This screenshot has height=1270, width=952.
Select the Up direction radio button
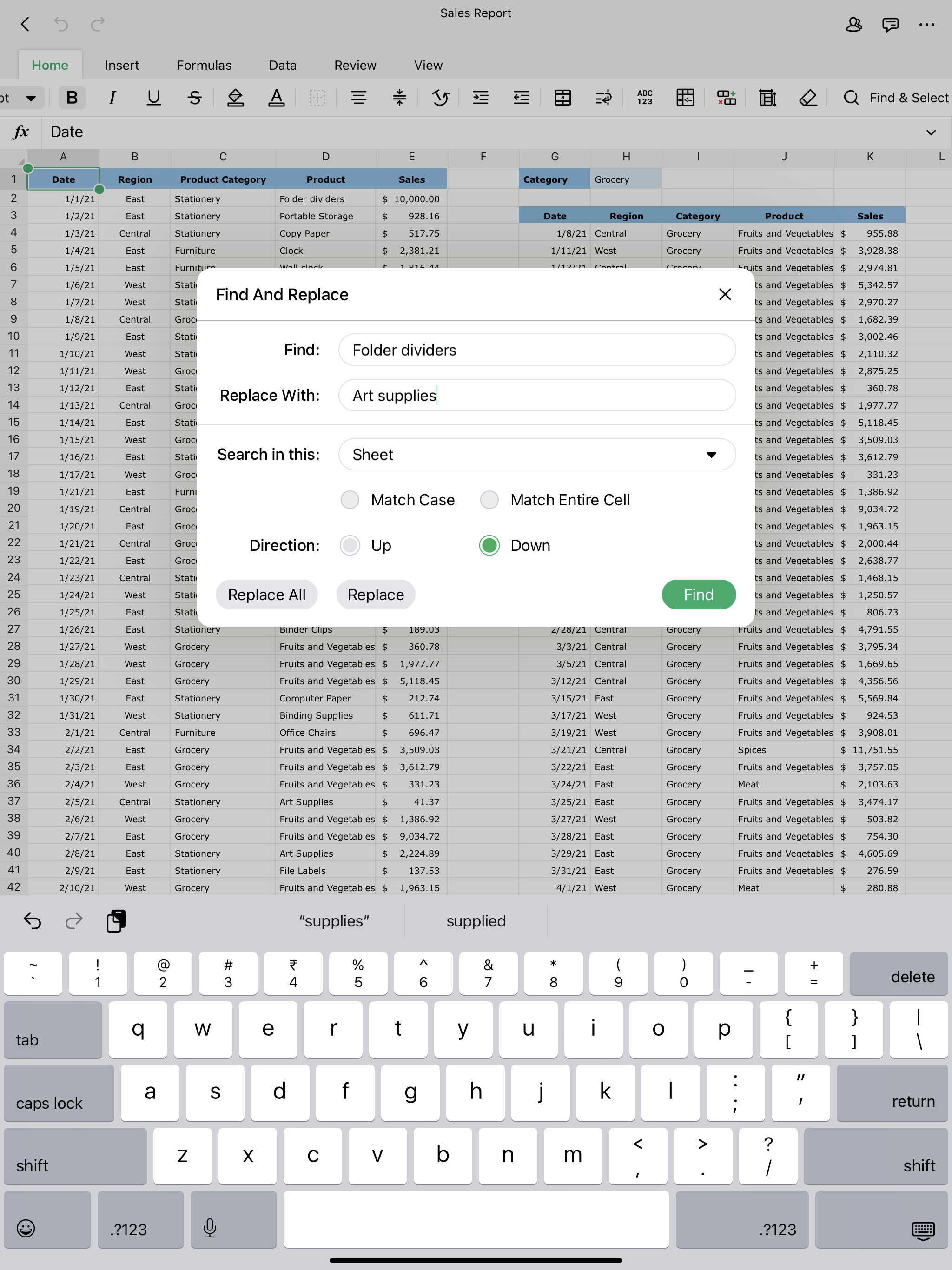click(350, 545)
